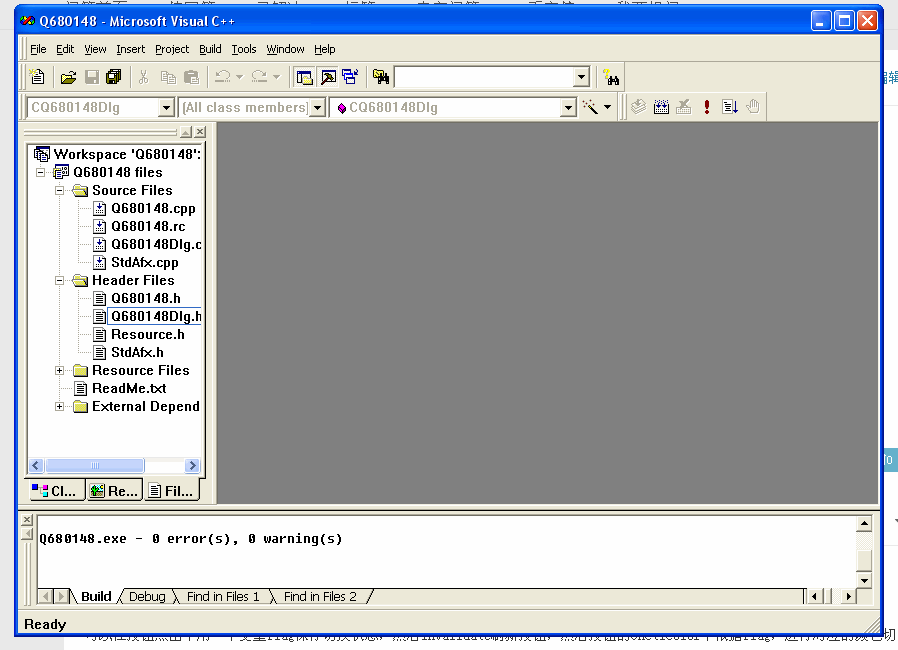The image size is (898, 650).
Task: Click the Compile toolbar icon
Action: pyautogui.click(x=639, y=107)
